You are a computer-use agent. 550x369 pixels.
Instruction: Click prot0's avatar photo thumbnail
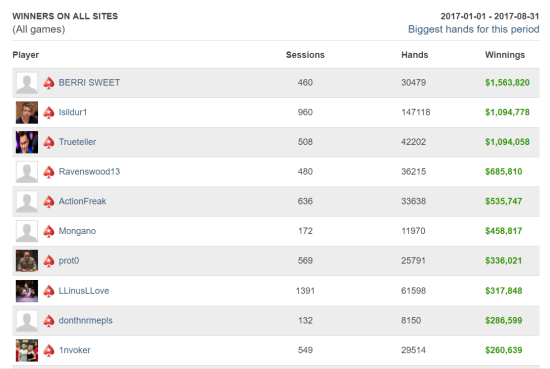tap(27, 261)
